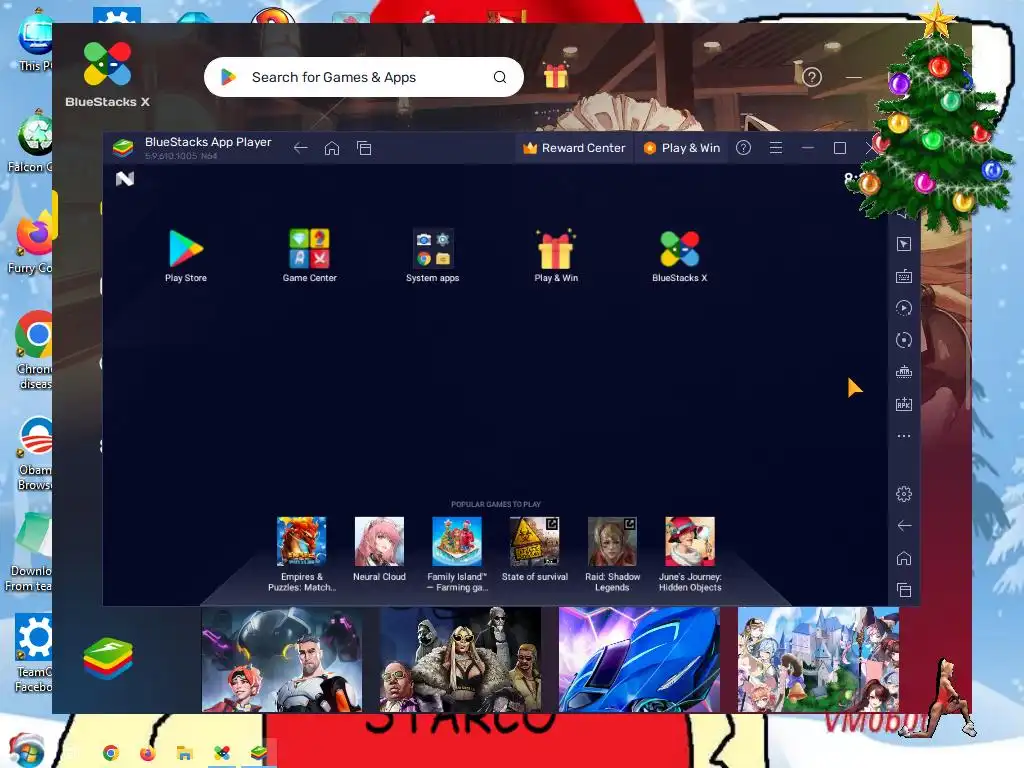The width and height of the screenshot is (1024, 768).
Task: Click the gift icon beside search bar
Action: pos(556,76)
